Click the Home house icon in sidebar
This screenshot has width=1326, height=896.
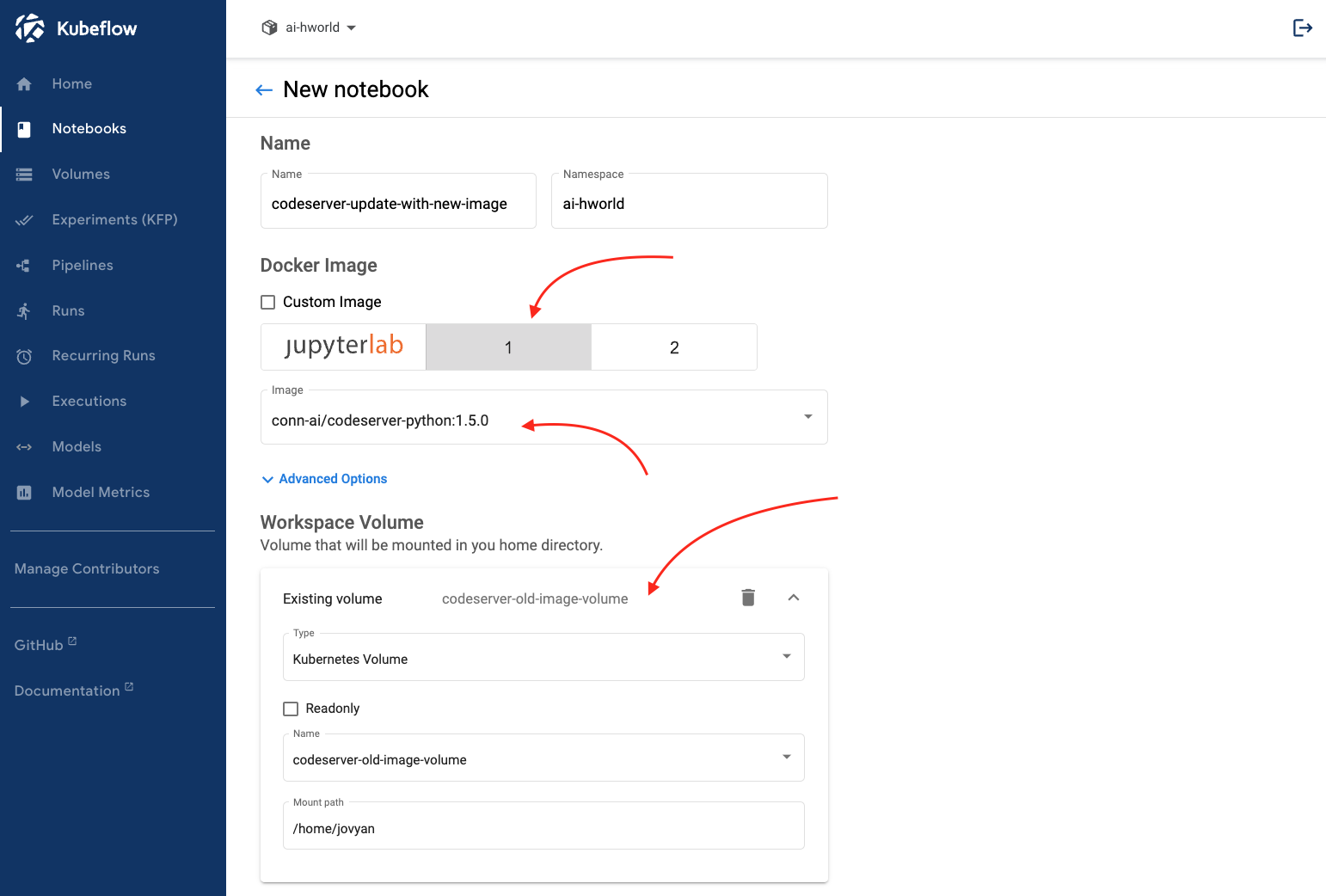point(24,84)
